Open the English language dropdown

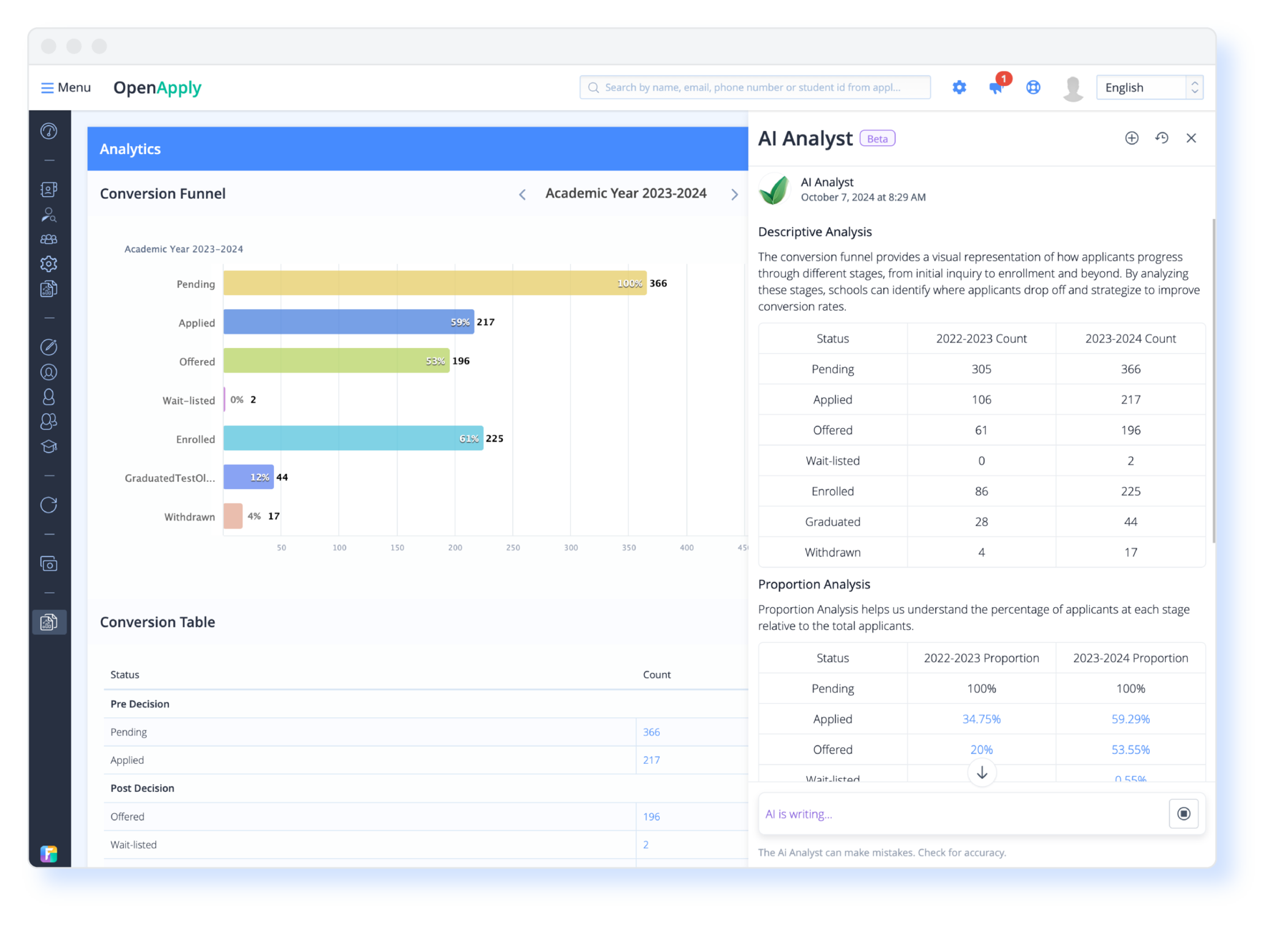1149,87
